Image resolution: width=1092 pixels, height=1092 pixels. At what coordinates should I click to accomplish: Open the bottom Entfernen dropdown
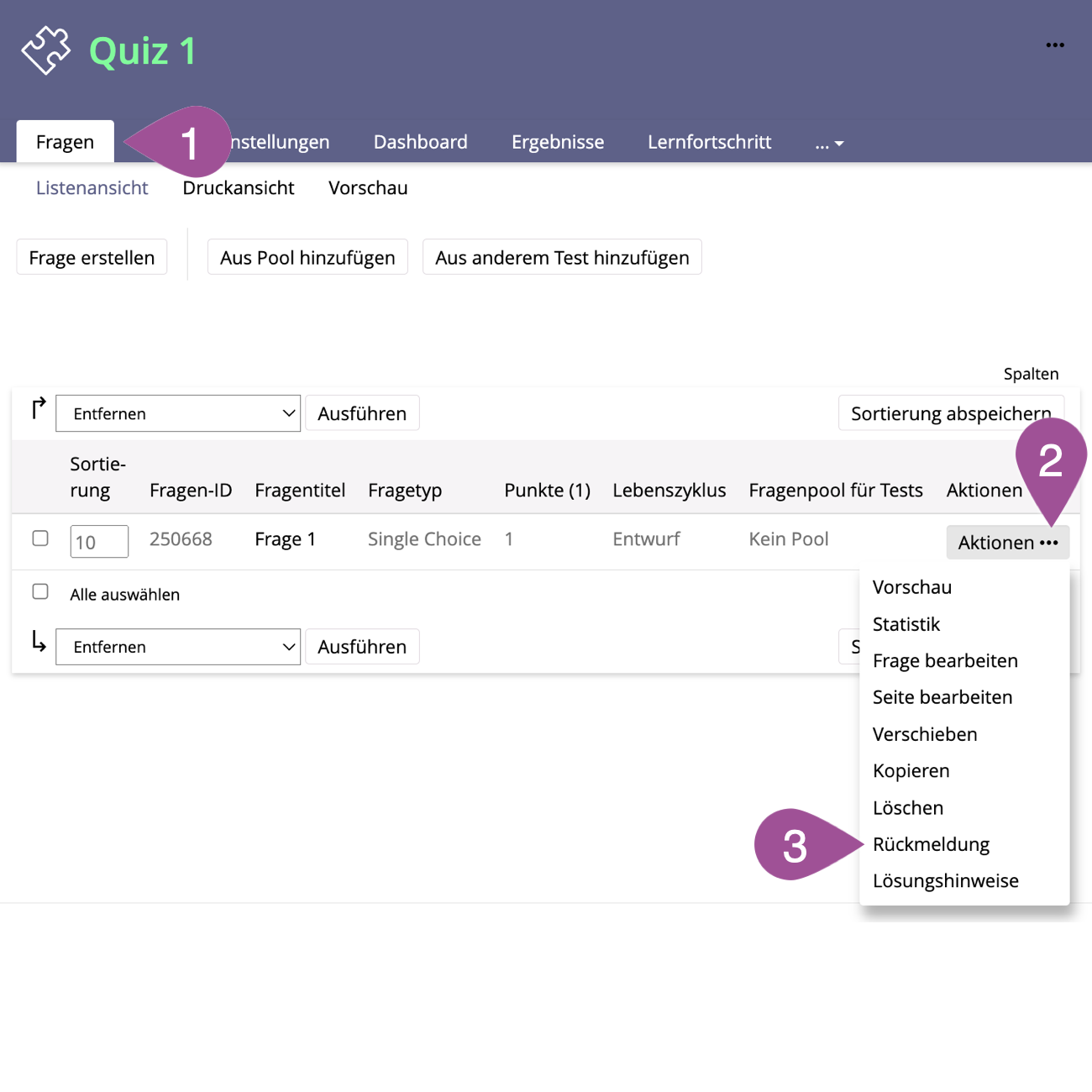(x=178, y=648)
